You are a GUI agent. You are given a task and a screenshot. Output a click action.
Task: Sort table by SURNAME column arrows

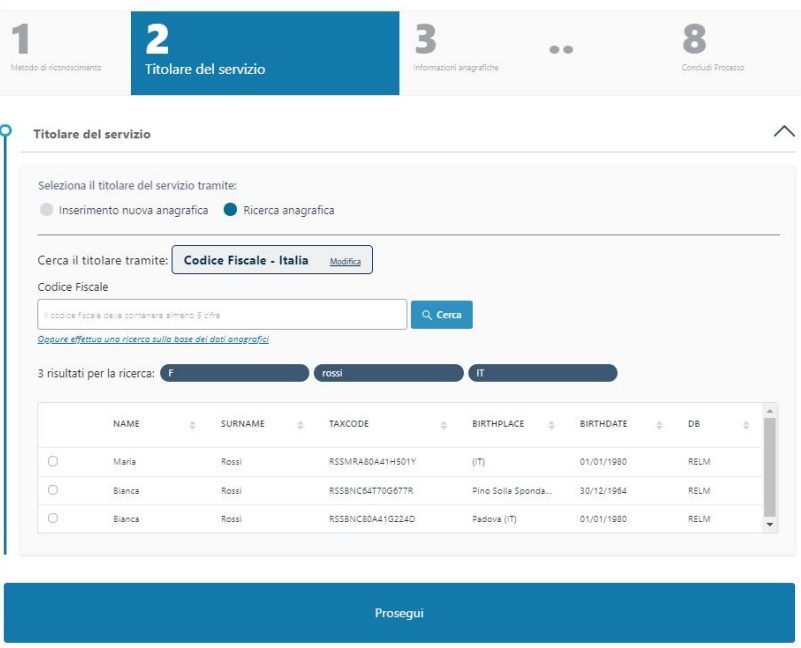click(x=299, y=425)
